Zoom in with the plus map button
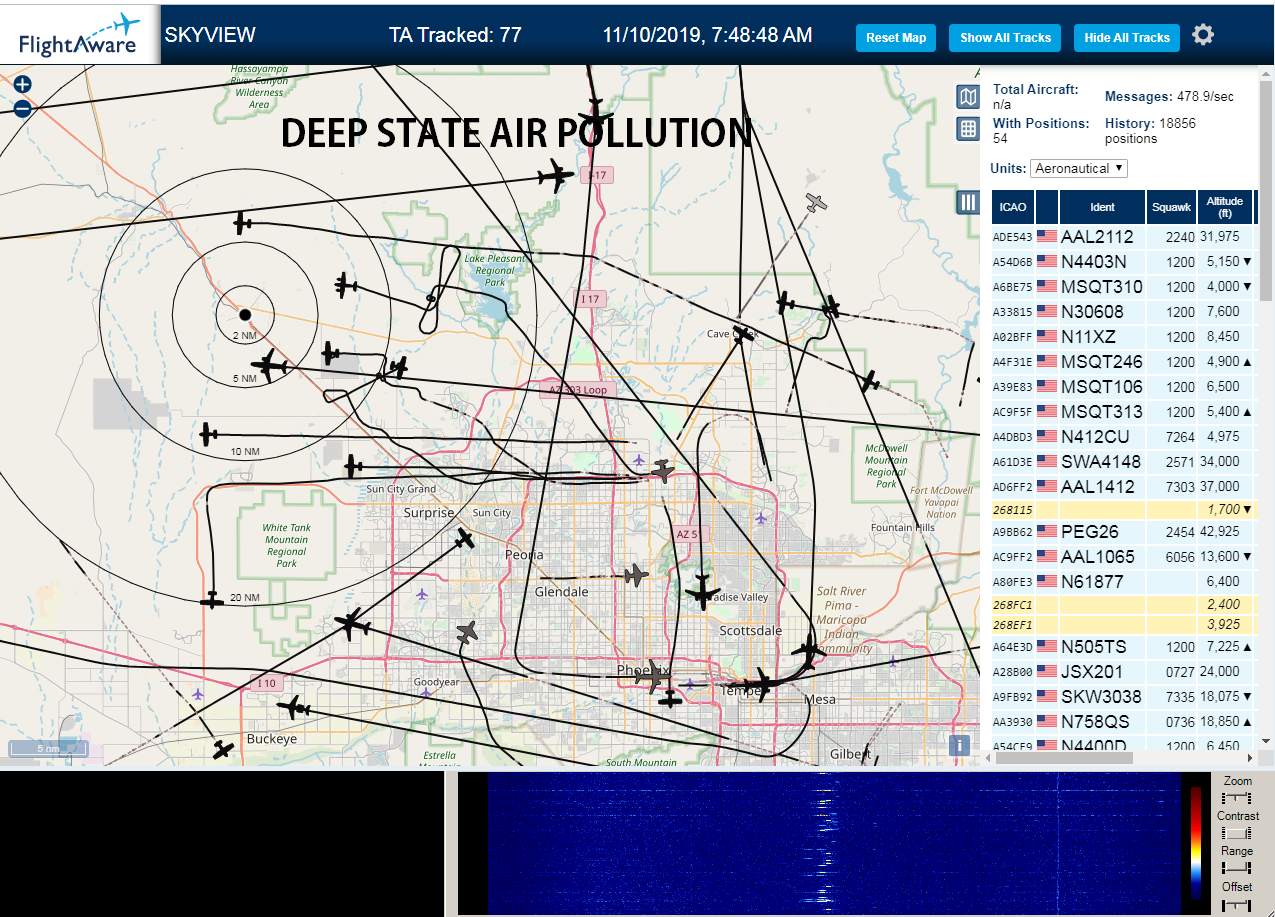Screen dimensions: 1275x917 pos(22,86)
